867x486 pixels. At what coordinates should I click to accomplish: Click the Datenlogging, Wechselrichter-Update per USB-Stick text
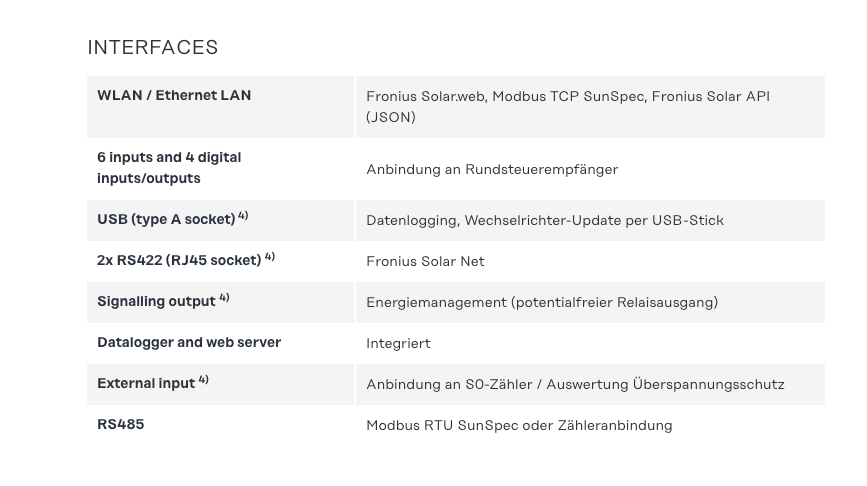pos(545,220)
